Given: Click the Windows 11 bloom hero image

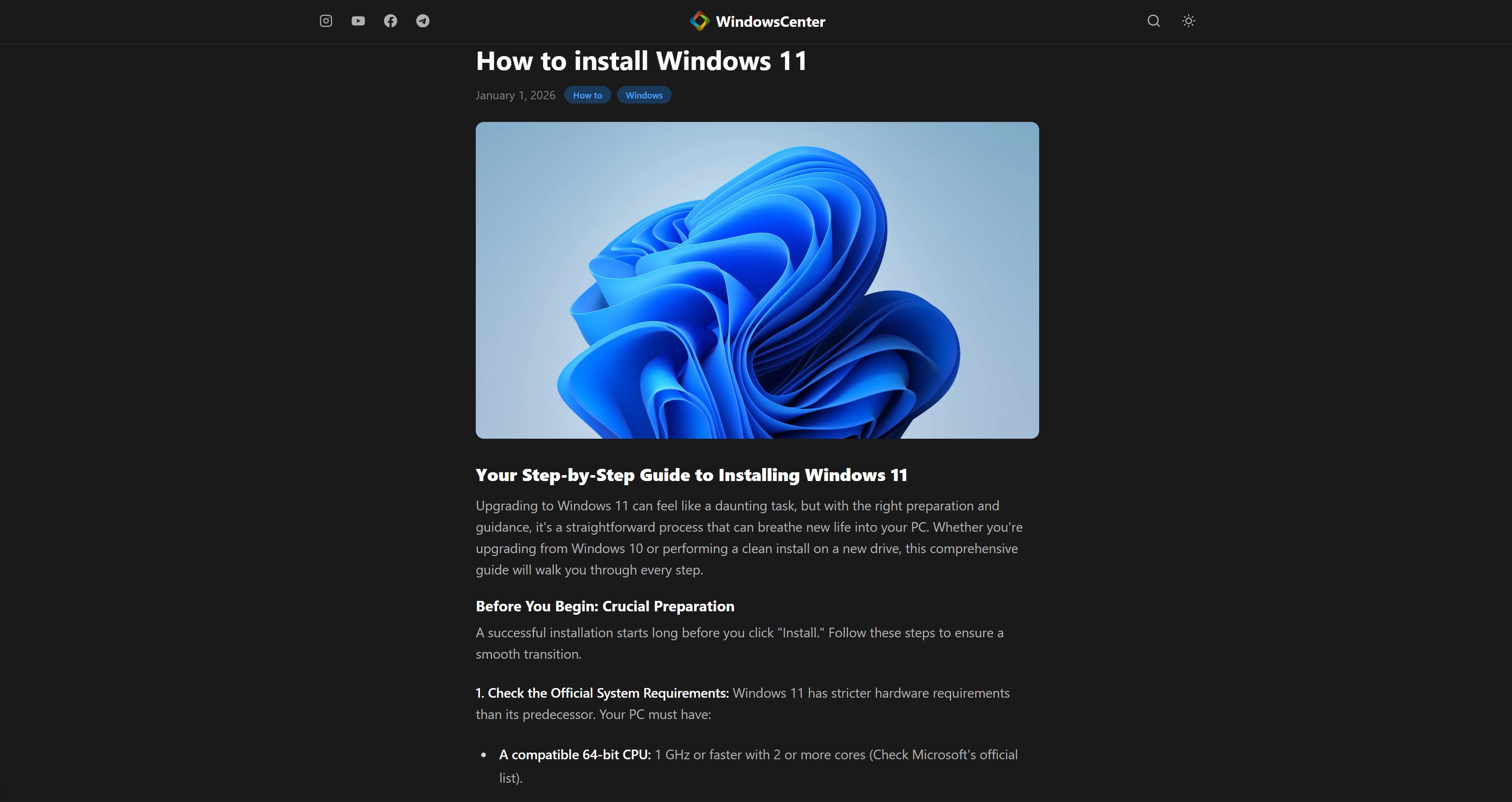Looking at the screenshot, I should [x=757, y=280].
